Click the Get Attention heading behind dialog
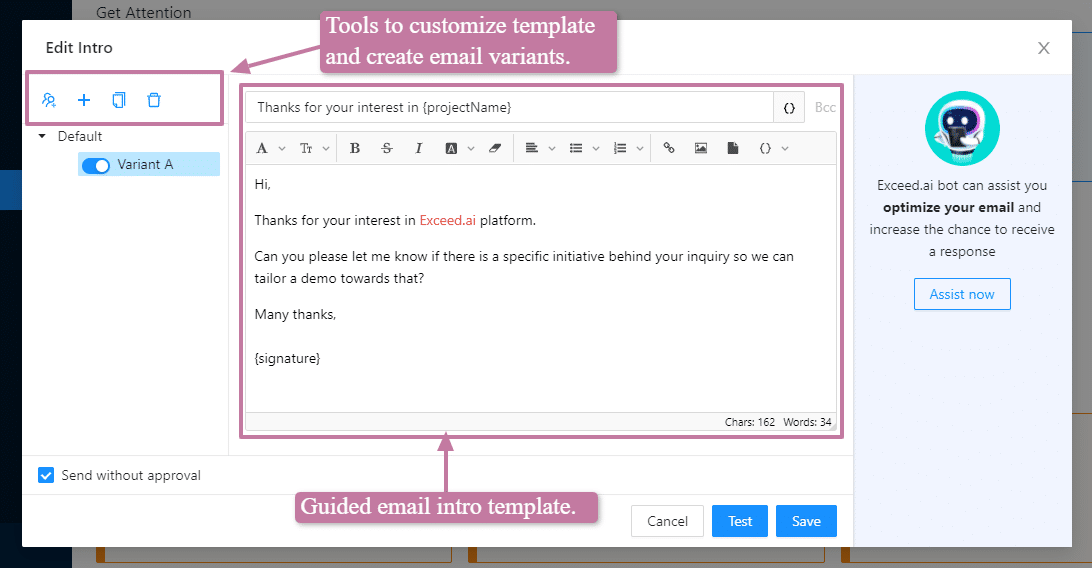 pos(143,12)
